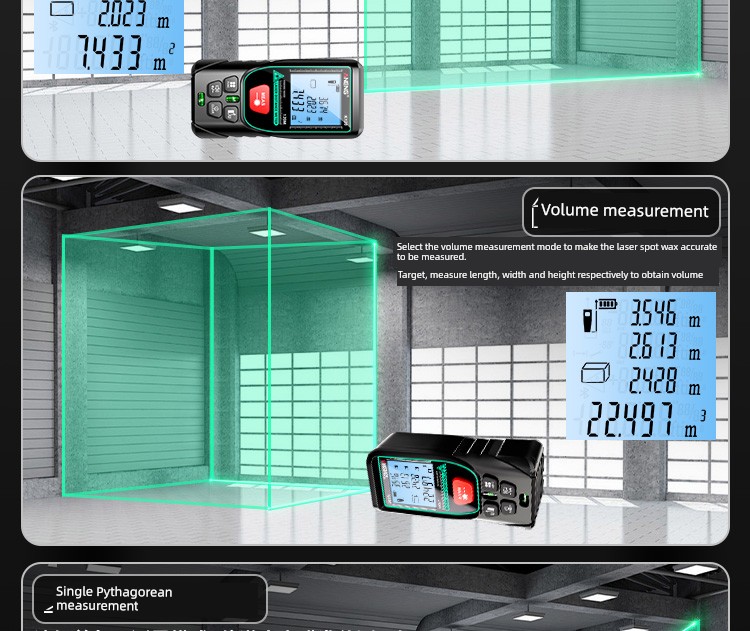Click the triangle icon beside Single Pythagorean

(x=48, y=609)
